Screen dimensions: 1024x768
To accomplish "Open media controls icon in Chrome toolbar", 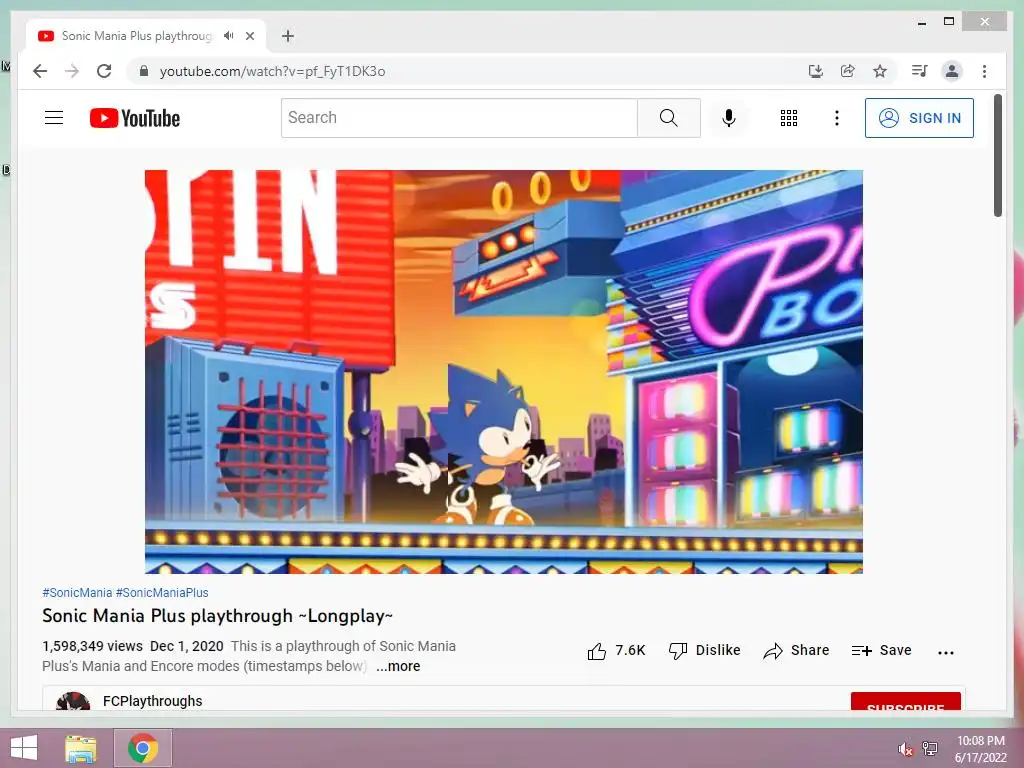I will coord(919,71).
